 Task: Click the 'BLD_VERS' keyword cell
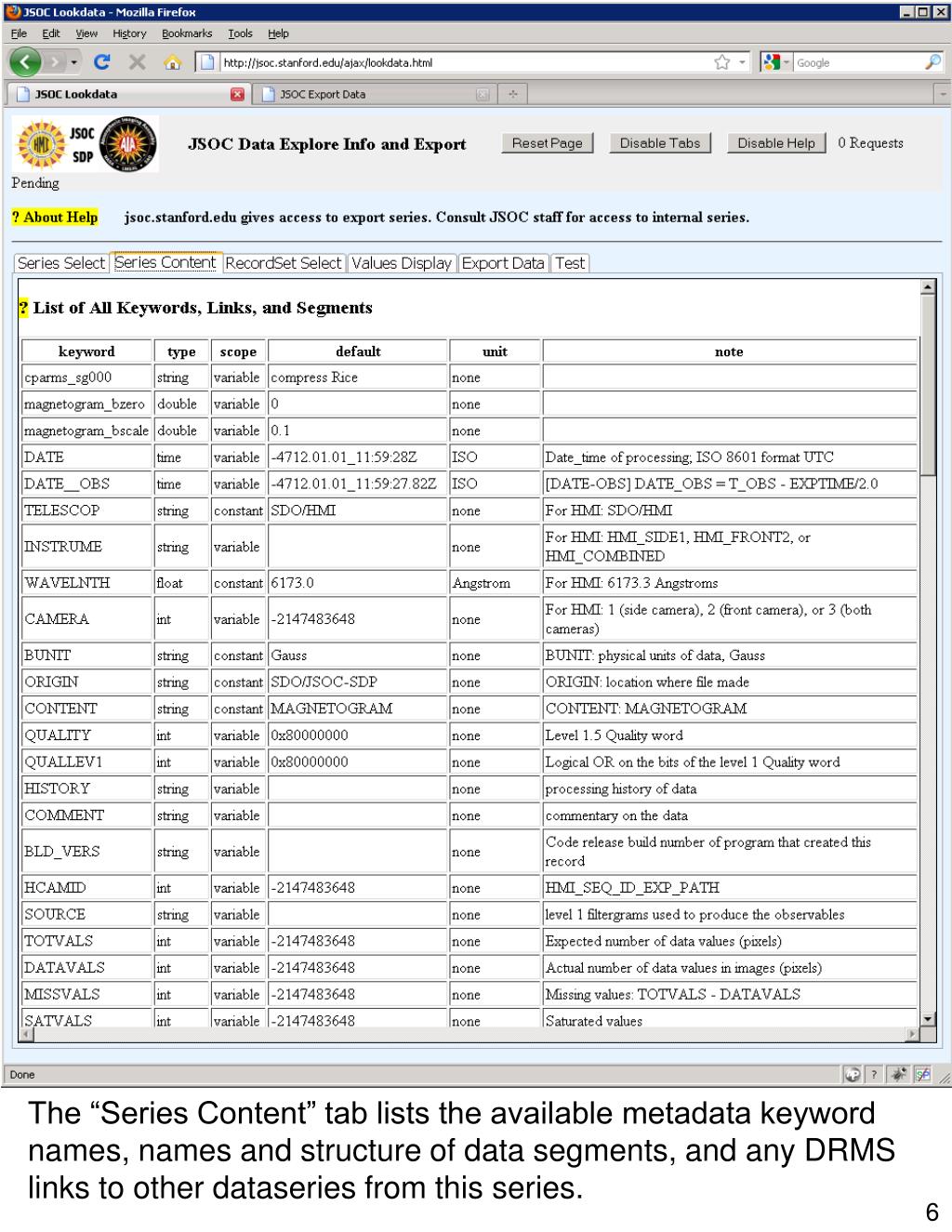(x=87, y=852)
